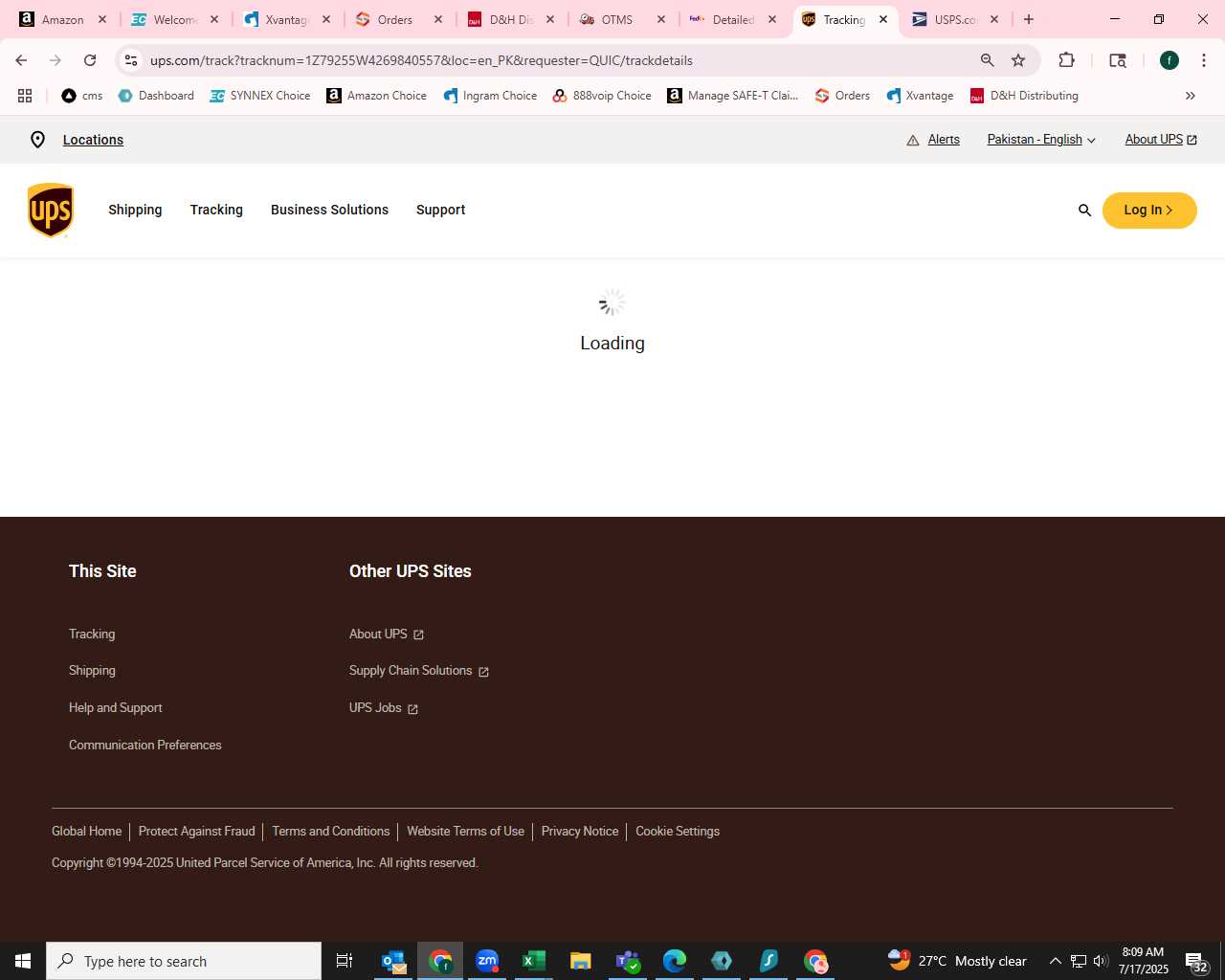Open the SYNNEX Choice bookmark
The width and height of the screenshot is (1225, 980).
coord(260,96)
